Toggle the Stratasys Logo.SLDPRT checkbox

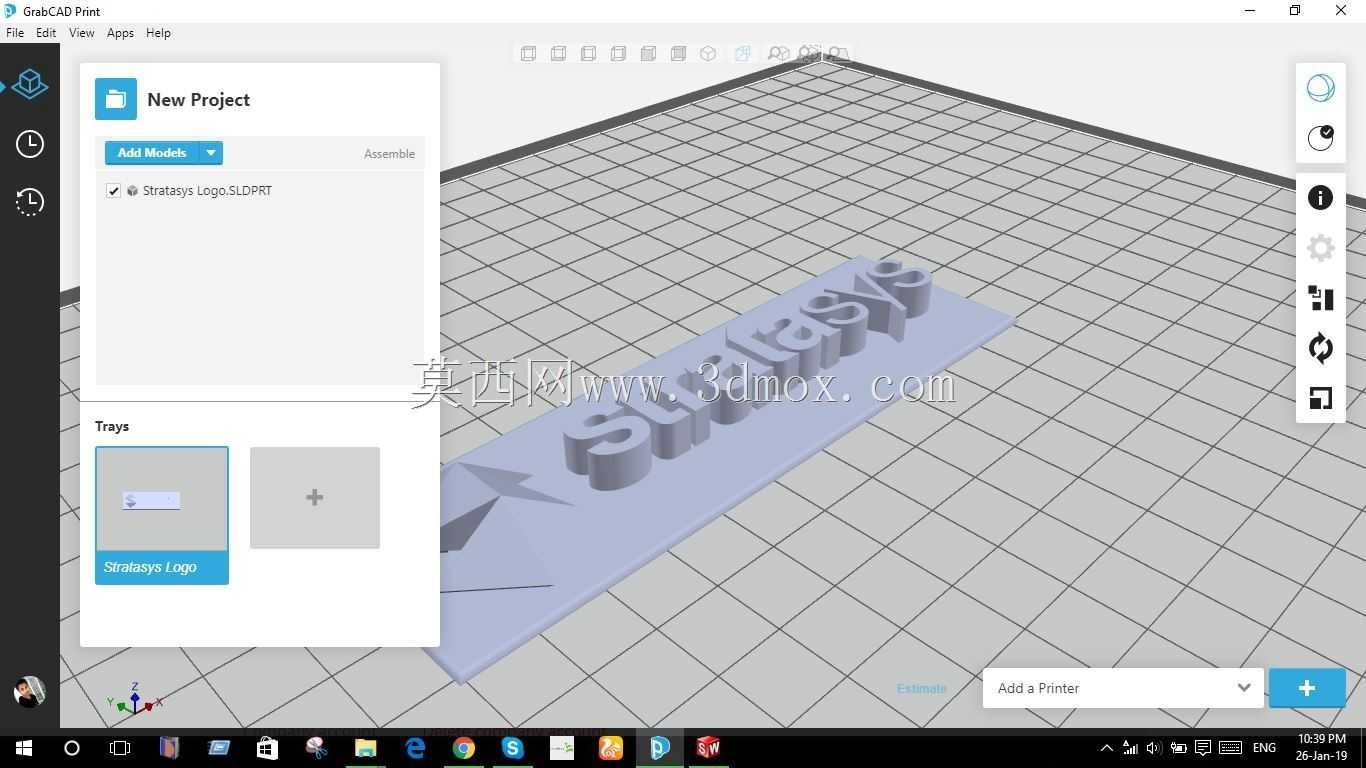point(113,191)
